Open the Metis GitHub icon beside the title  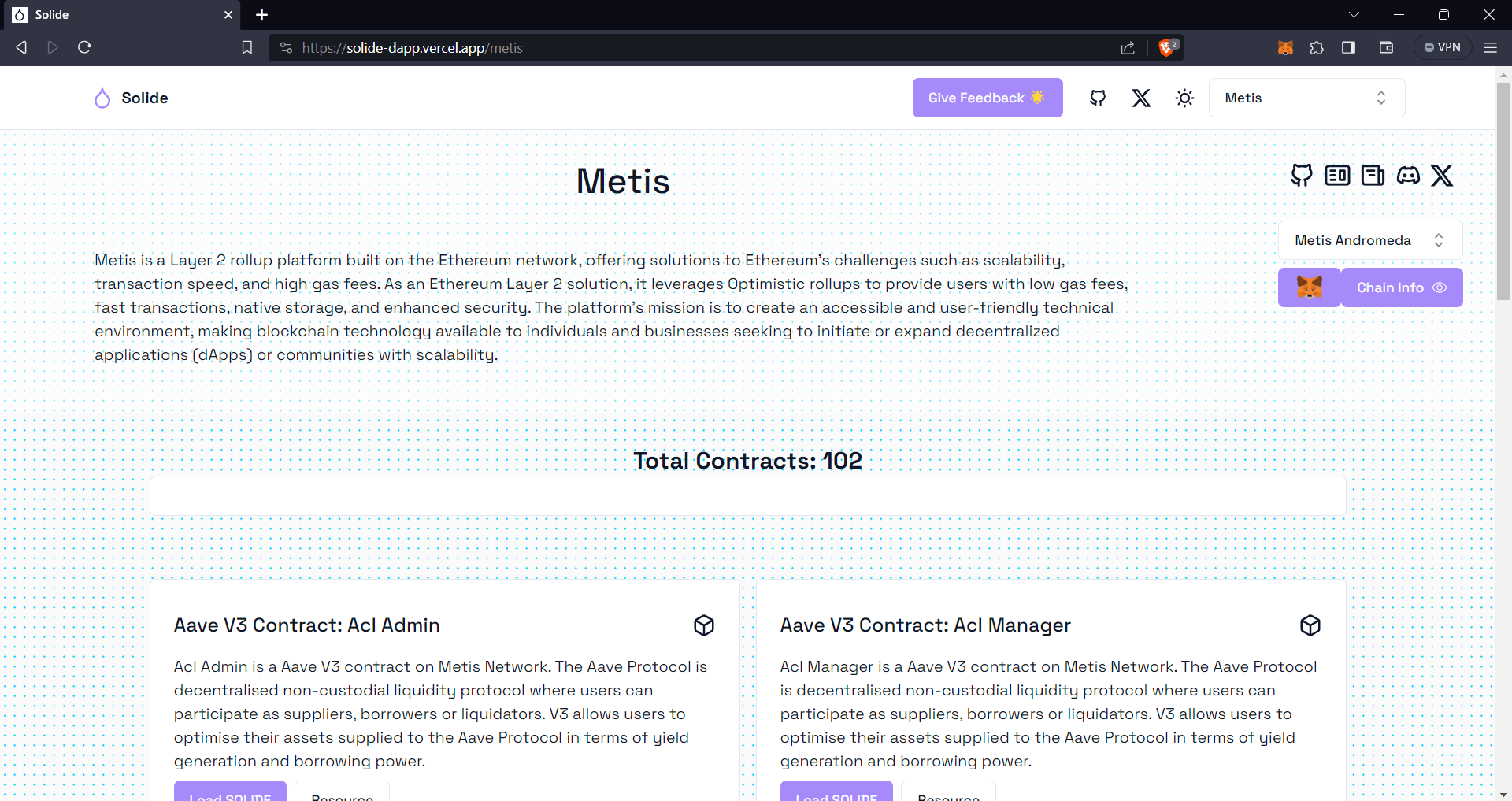coord(1302,175)
